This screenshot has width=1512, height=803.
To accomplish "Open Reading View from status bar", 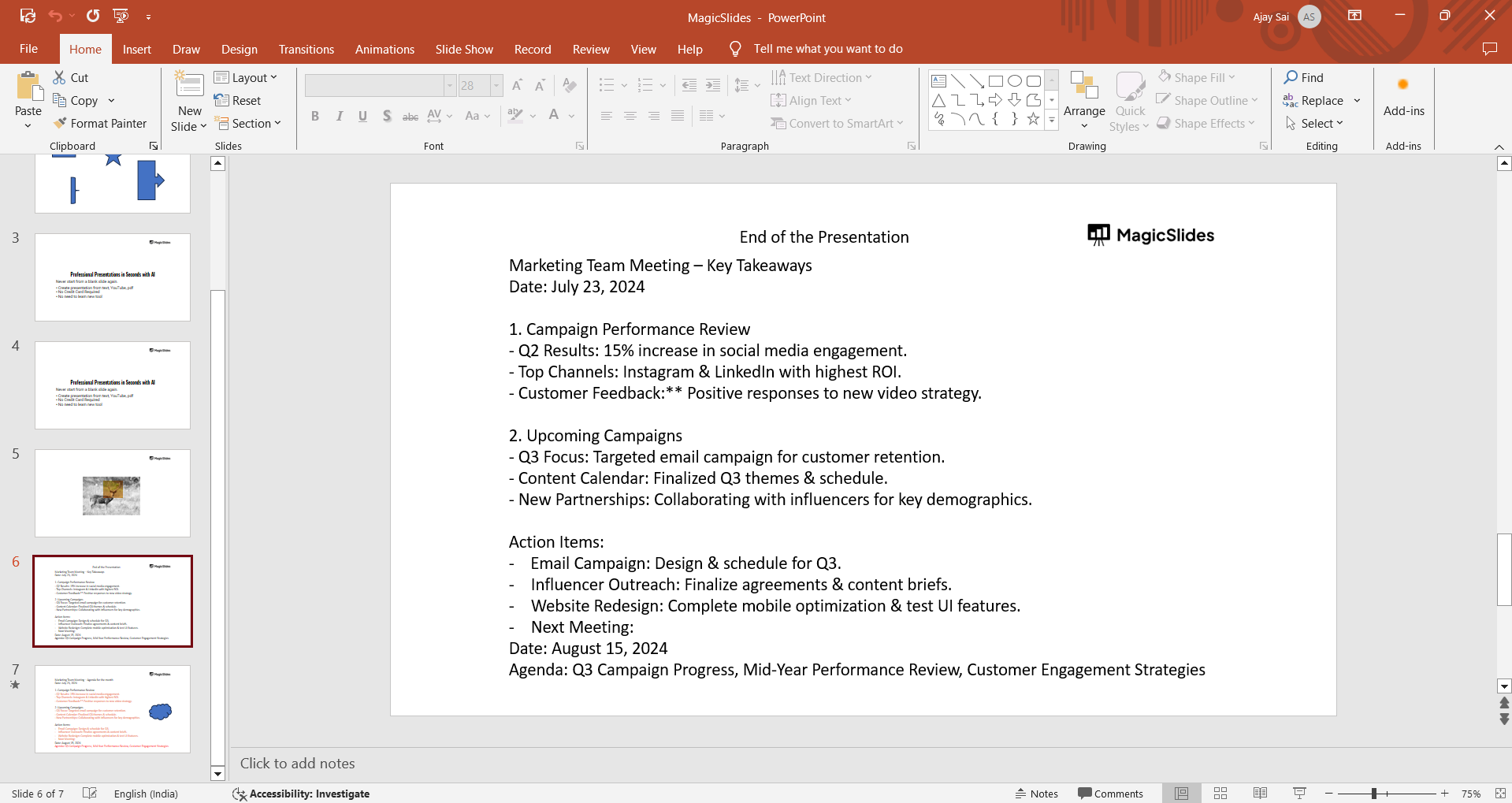I will (x=1260, y=794).
